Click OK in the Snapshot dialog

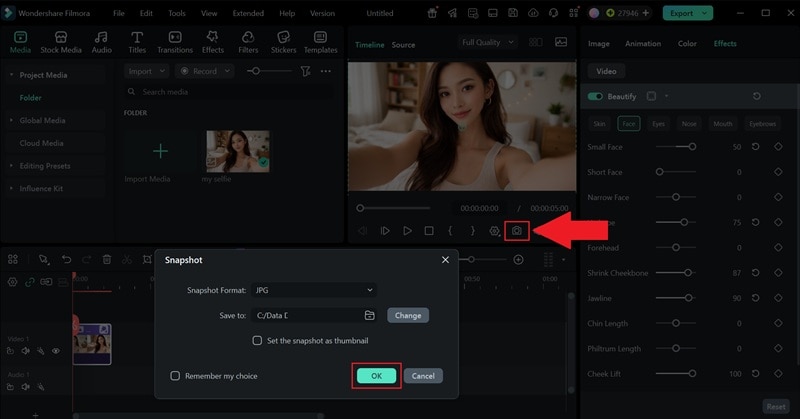[377, 376]
